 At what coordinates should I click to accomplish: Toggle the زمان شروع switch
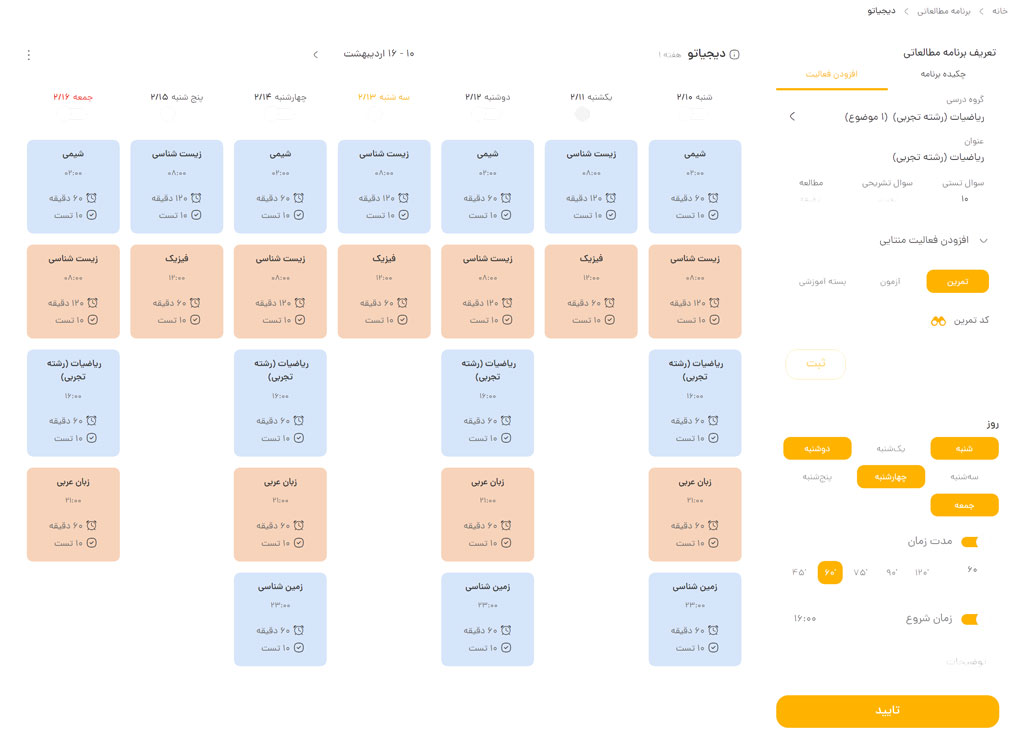click(x=970, y=619)
